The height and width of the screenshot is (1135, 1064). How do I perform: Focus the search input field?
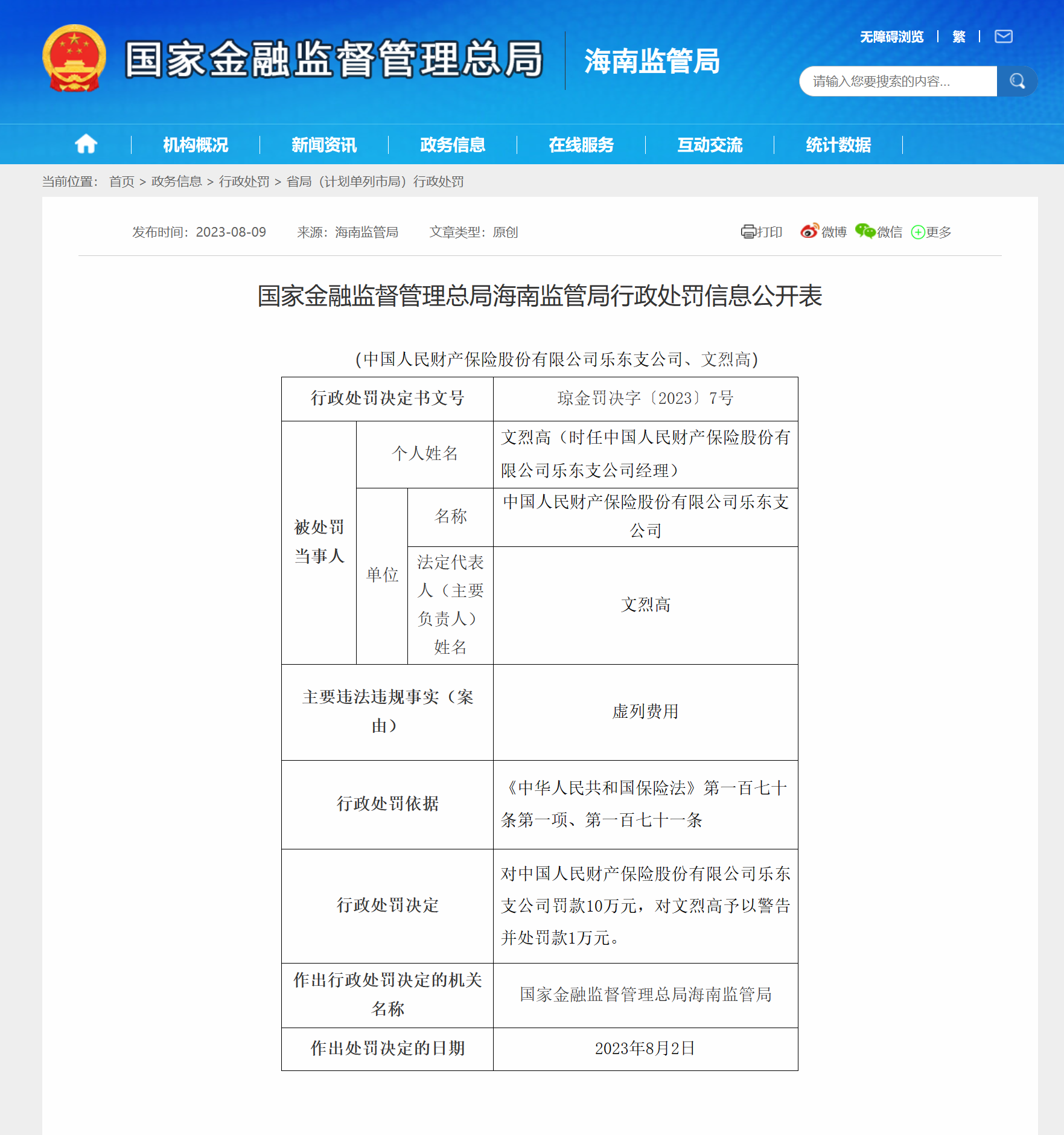898,81
